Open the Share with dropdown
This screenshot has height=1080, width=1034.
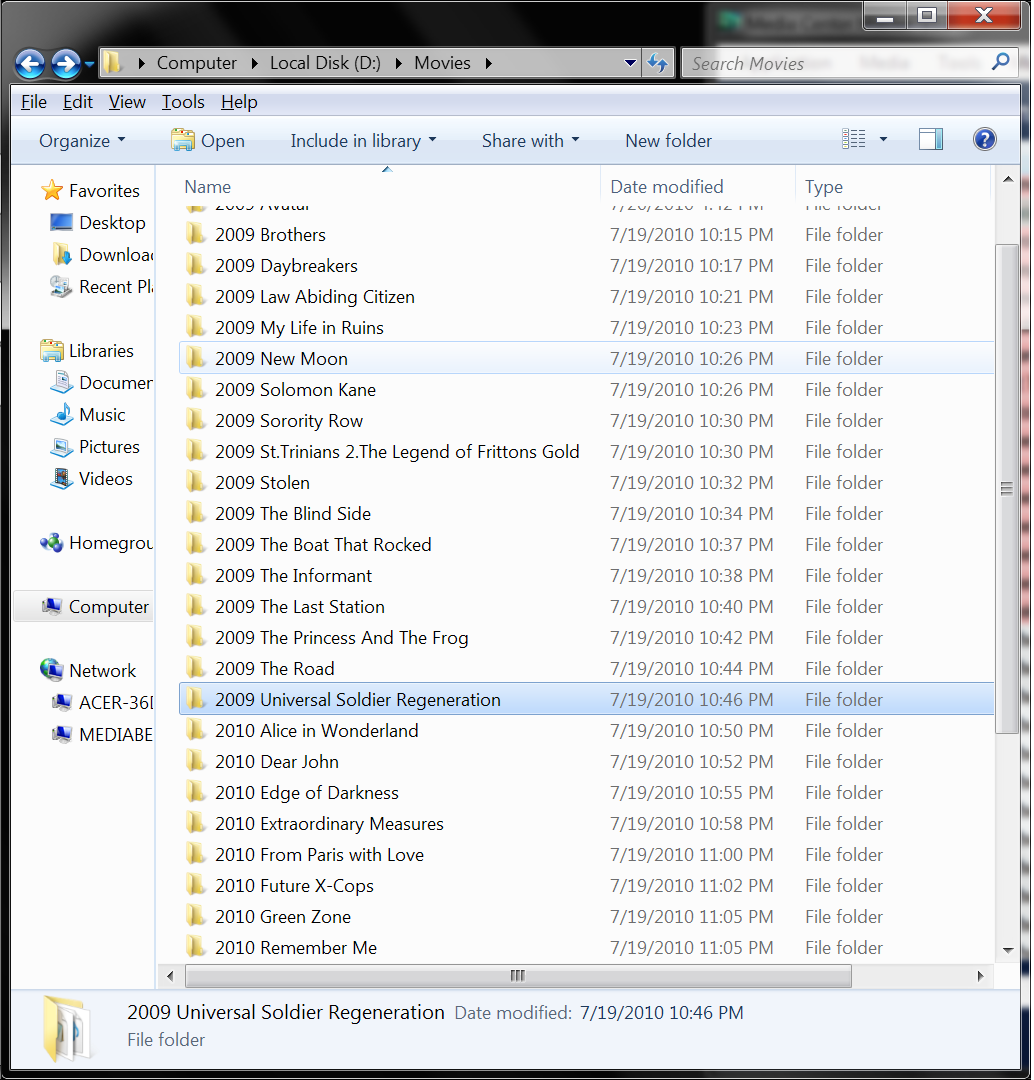click(530, 141)
